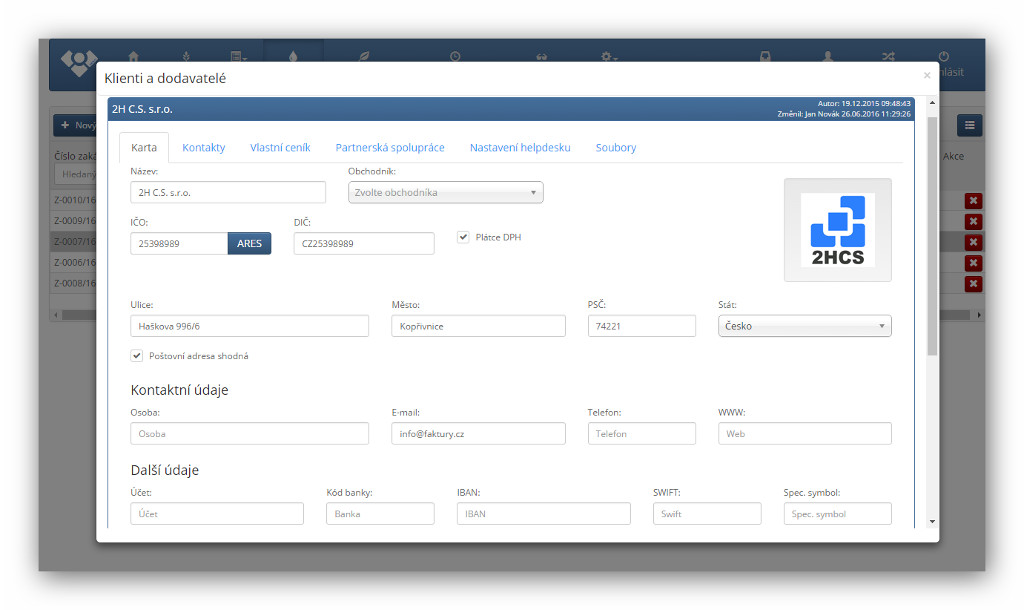The height and width of the screenshot is (610, 1024).
Task: Open the Vlastní ceník tab
Action: point(280,147)
